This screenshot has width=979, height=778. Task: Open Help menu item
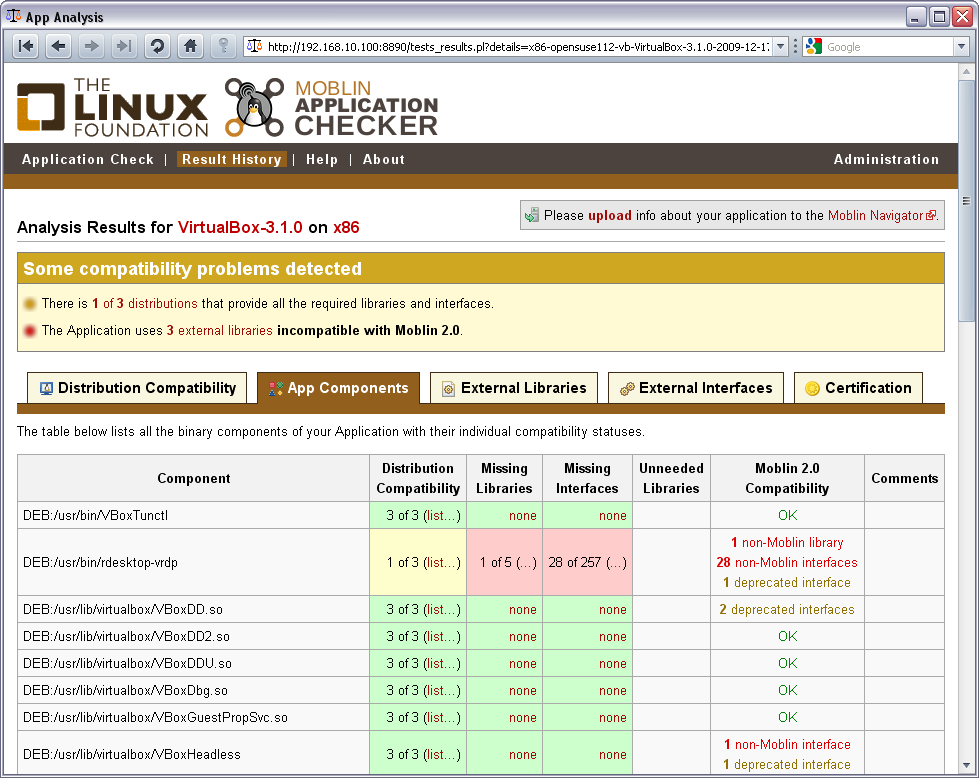pos(322,159)
